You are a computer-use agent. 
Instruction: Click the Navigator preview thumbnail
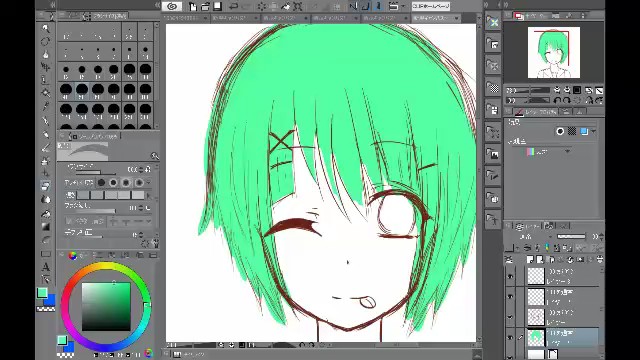tap(553, 52)
